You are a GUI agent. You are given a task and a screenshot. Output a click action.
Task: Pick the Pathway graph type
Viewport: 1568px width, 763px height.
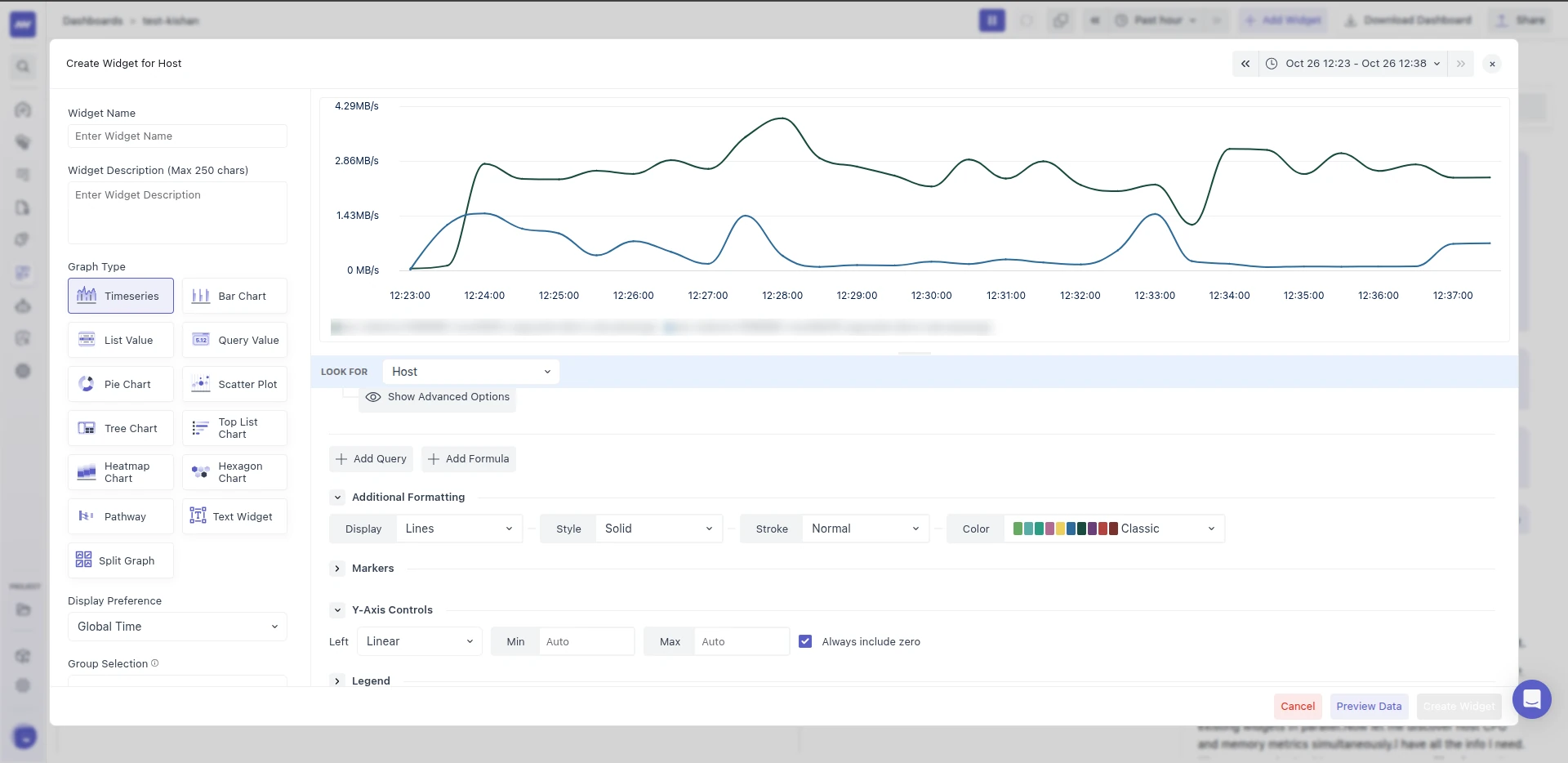[121, 516]
